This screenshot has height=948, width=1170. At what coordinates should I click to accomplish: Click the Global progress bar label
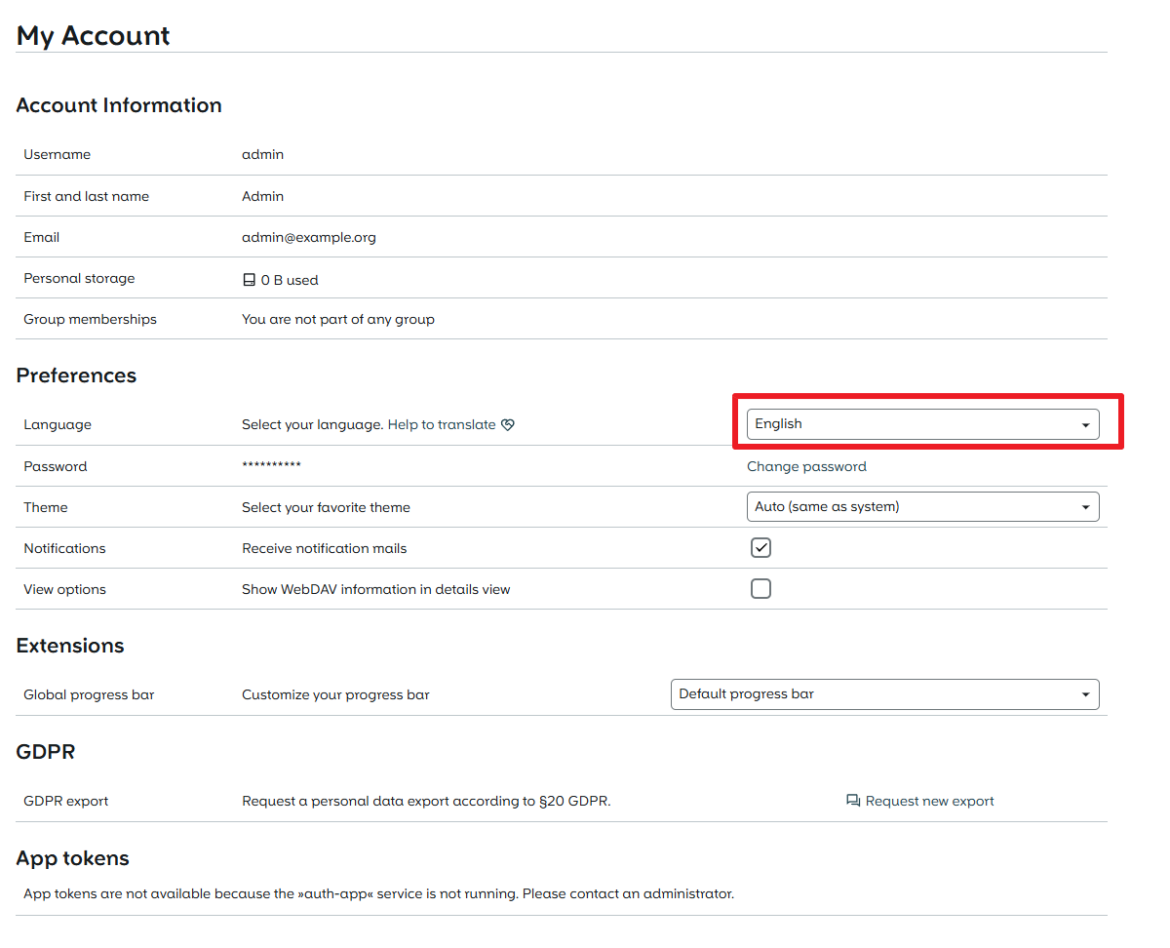89,695
